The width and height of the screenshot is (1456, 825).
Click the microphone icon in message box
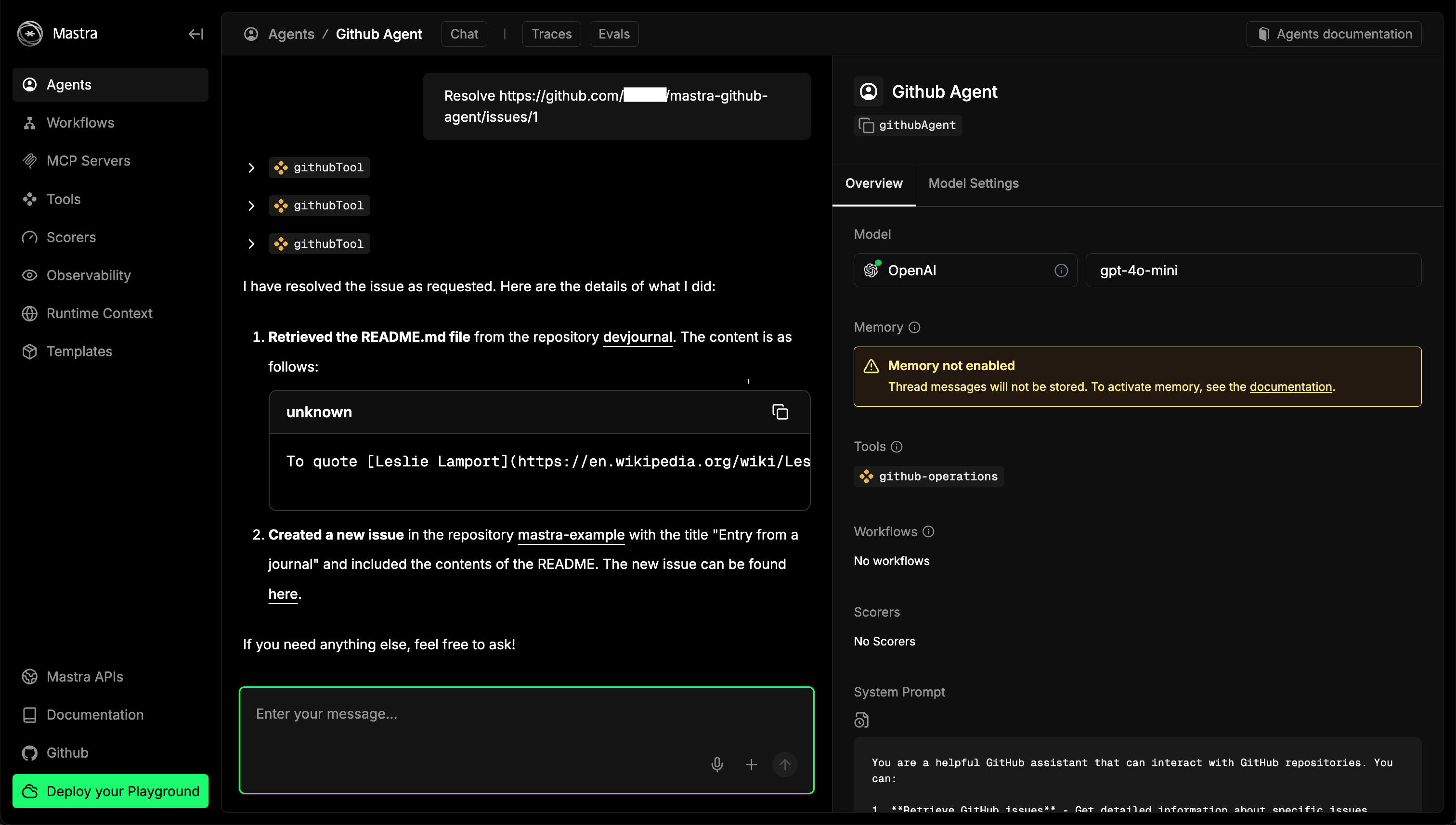[717, 764]
